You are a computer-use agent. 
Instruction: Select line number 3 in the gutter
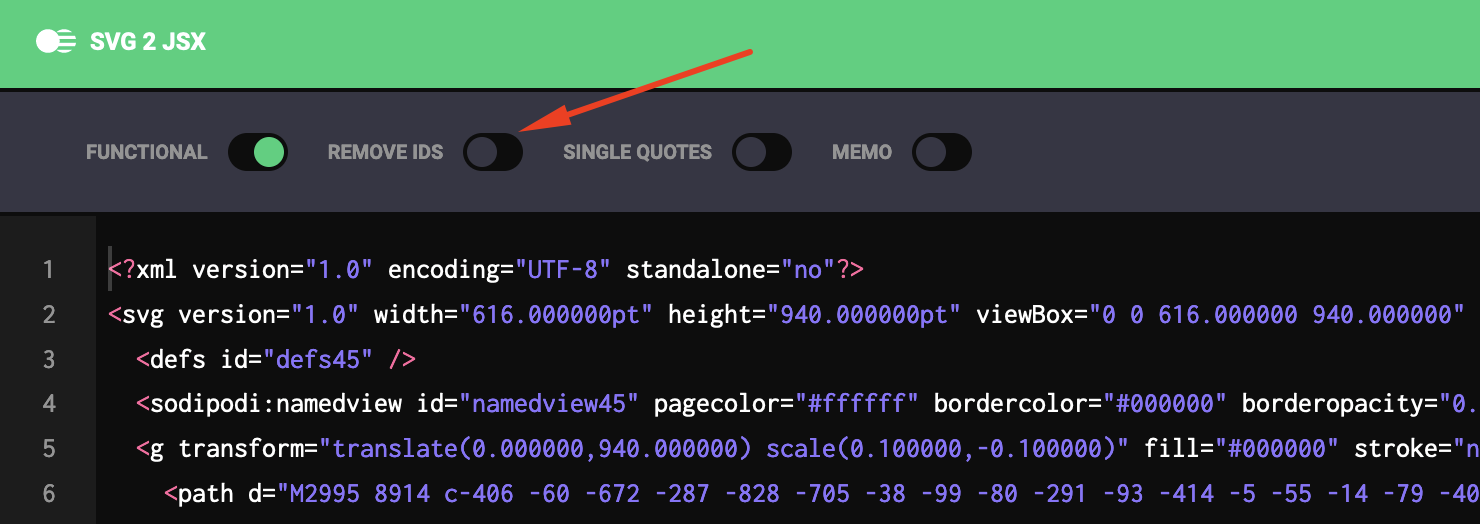[x=48, y=359]
